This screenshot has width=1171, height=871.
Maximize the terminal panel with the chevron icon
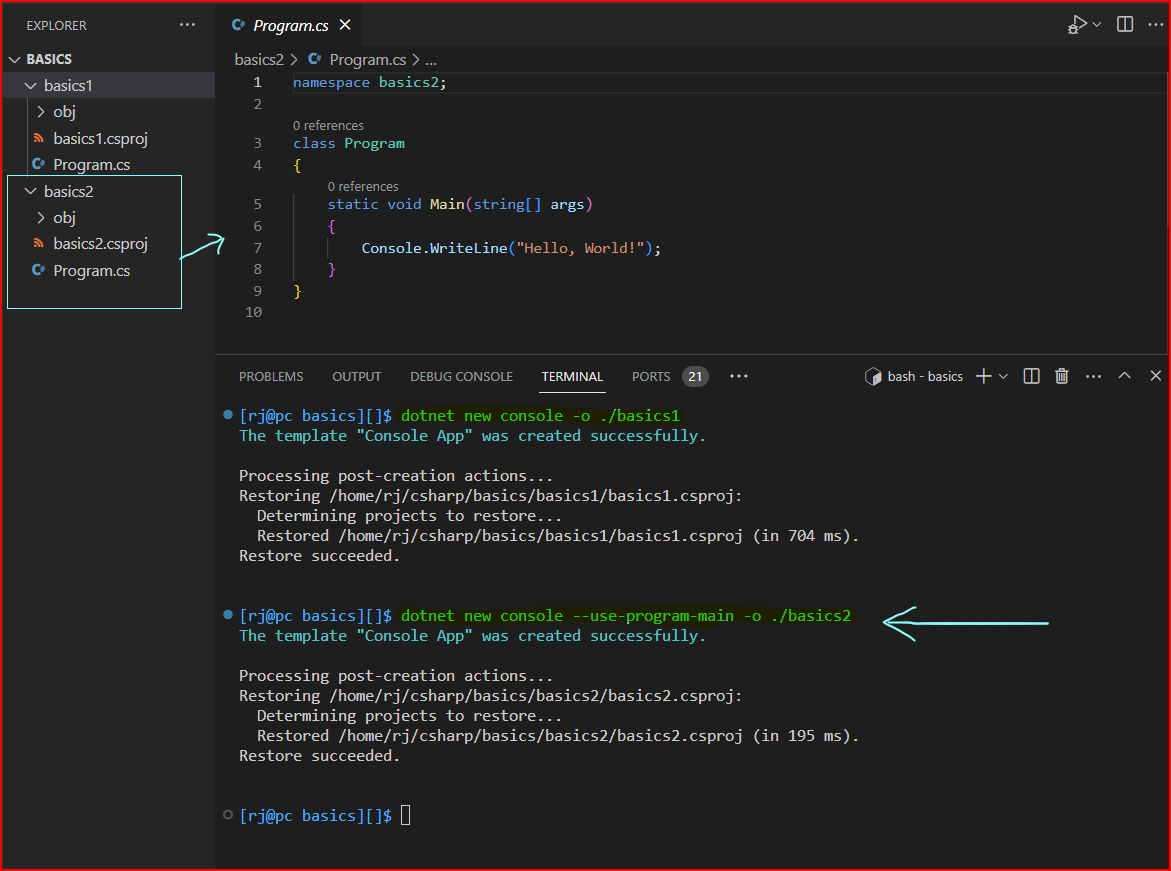coord(1124,376)
